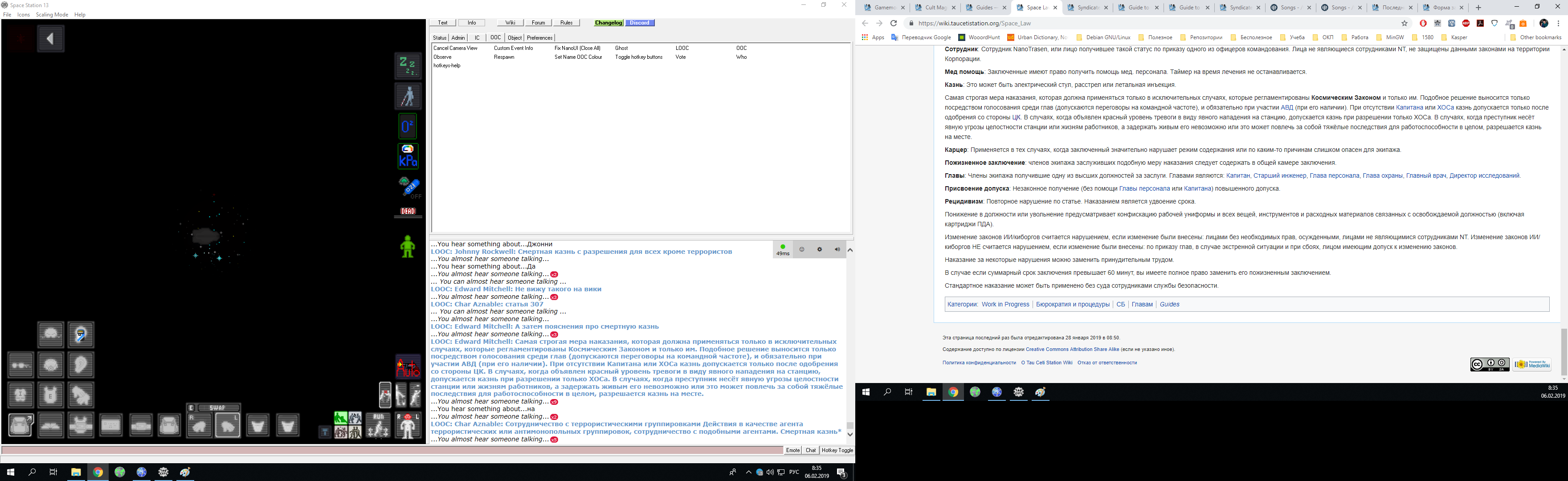Open Chrome from the left taskbar
The height and width of the screenshot is (481, 1568).
click(x=98, y=473)
